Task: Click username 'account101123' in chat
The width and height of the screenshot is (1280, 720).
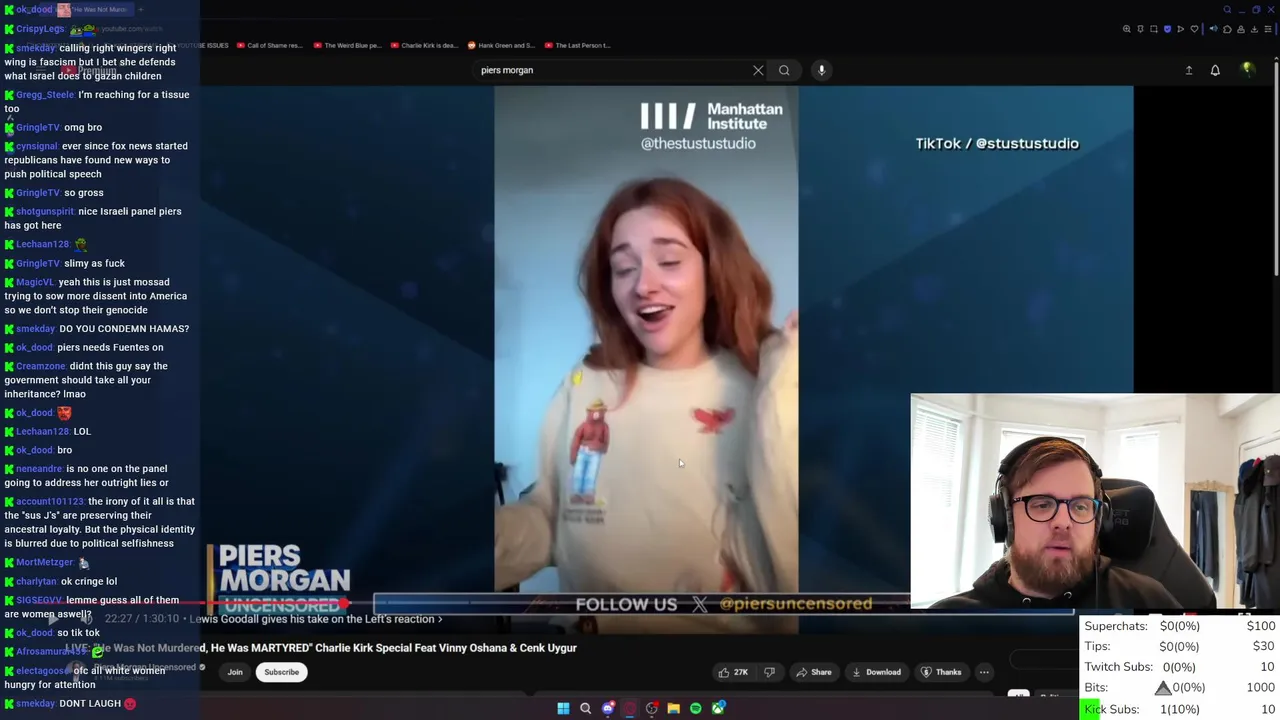Action: tap(50, 502)
